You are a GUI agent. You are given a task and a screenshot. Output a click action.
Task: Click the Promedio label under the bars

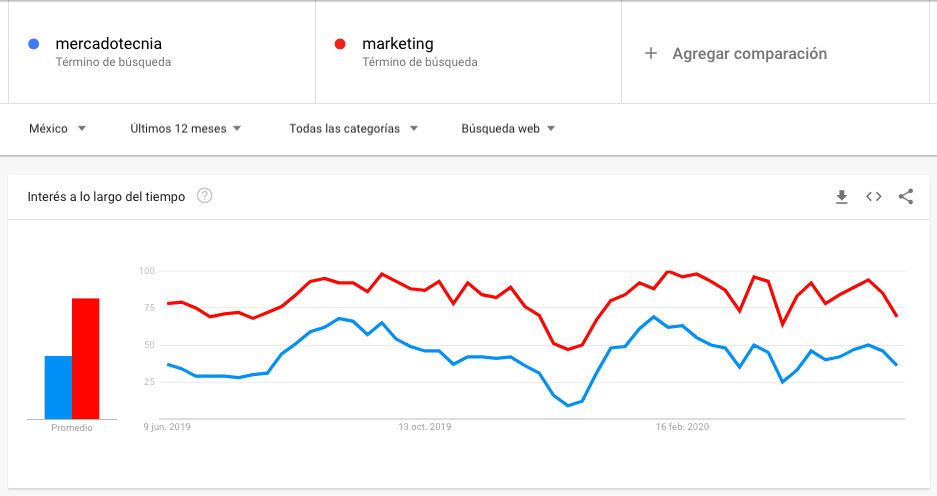point(71,428)
